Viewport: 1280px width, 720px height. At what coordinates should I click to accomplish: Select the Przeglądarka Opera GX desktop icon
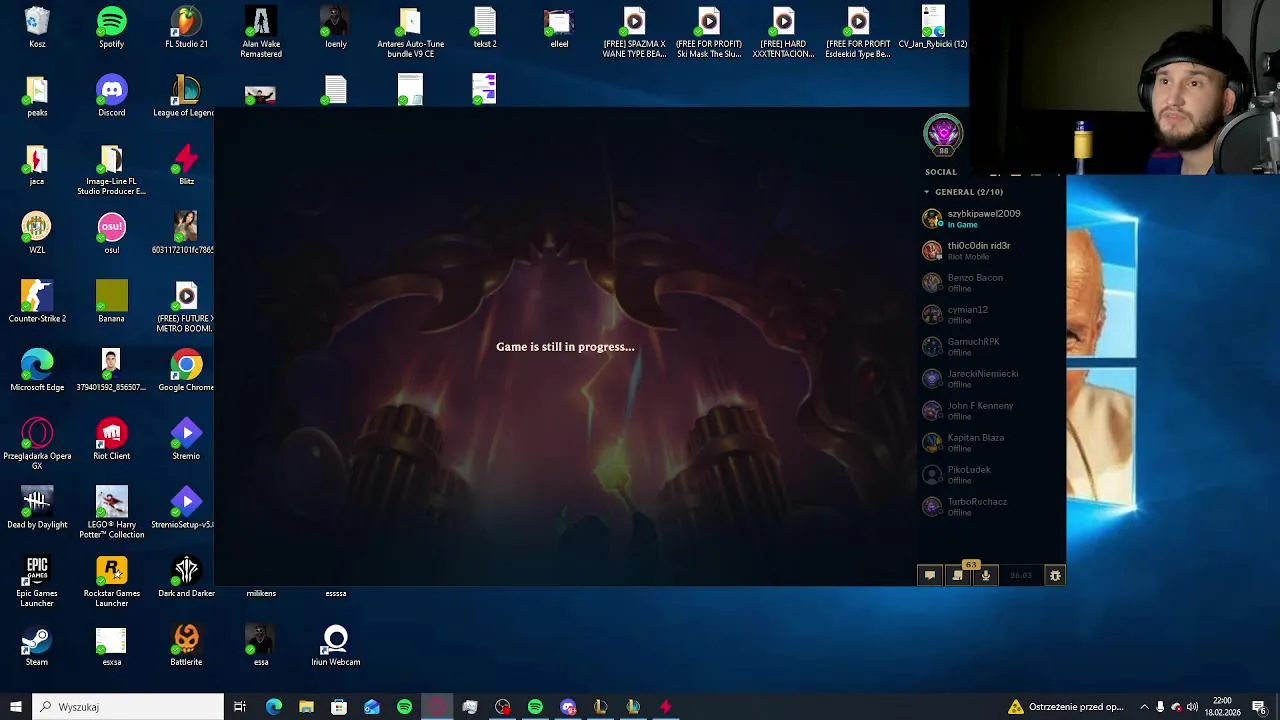37,444
